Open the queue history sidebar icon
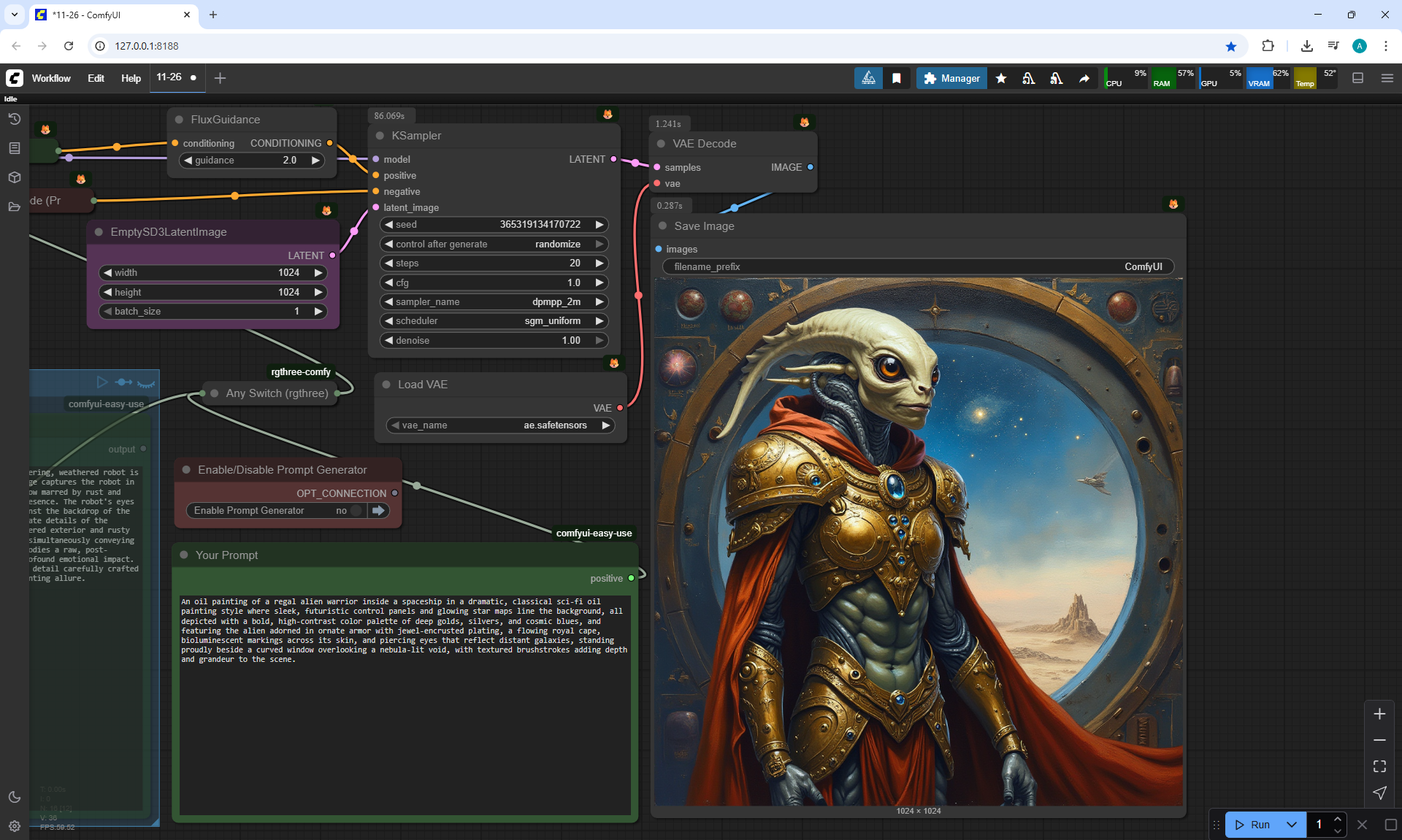This screenshot has width=1402, height=840. pyautogui.click(x=14, y=119)
